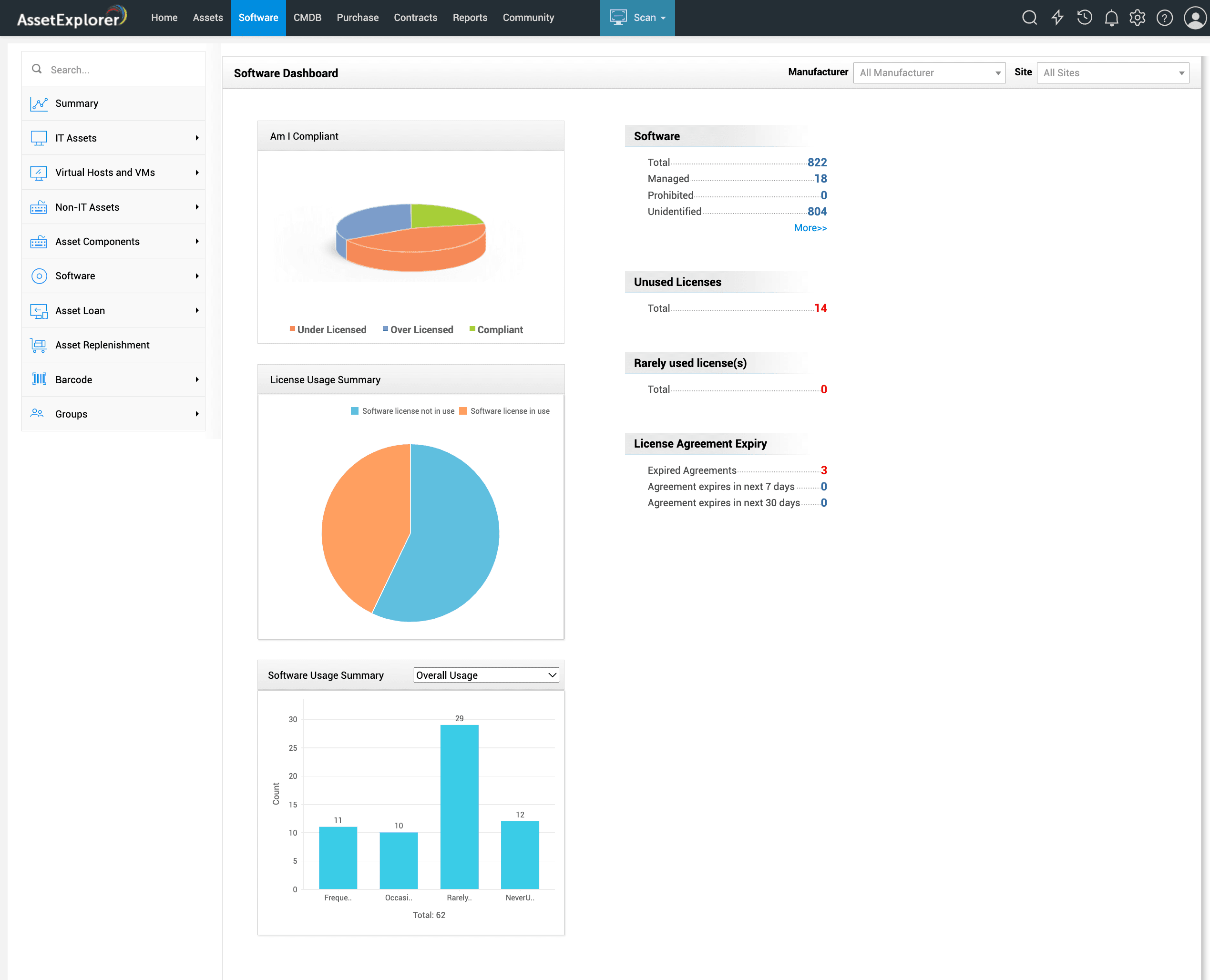Open the Manufacturer dropdown

pos(929,73)
